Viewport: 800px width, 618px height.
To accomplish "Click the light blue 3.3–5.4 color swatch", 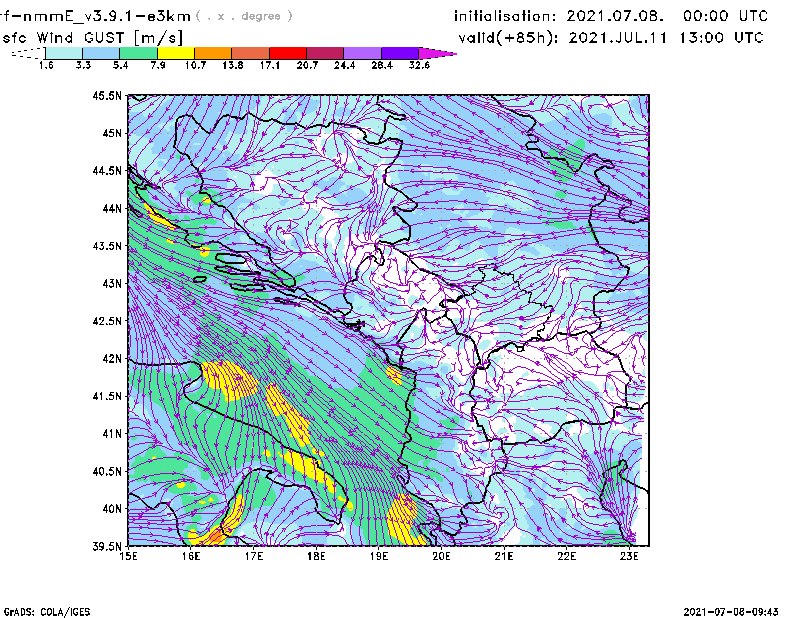I will (101, 53).
